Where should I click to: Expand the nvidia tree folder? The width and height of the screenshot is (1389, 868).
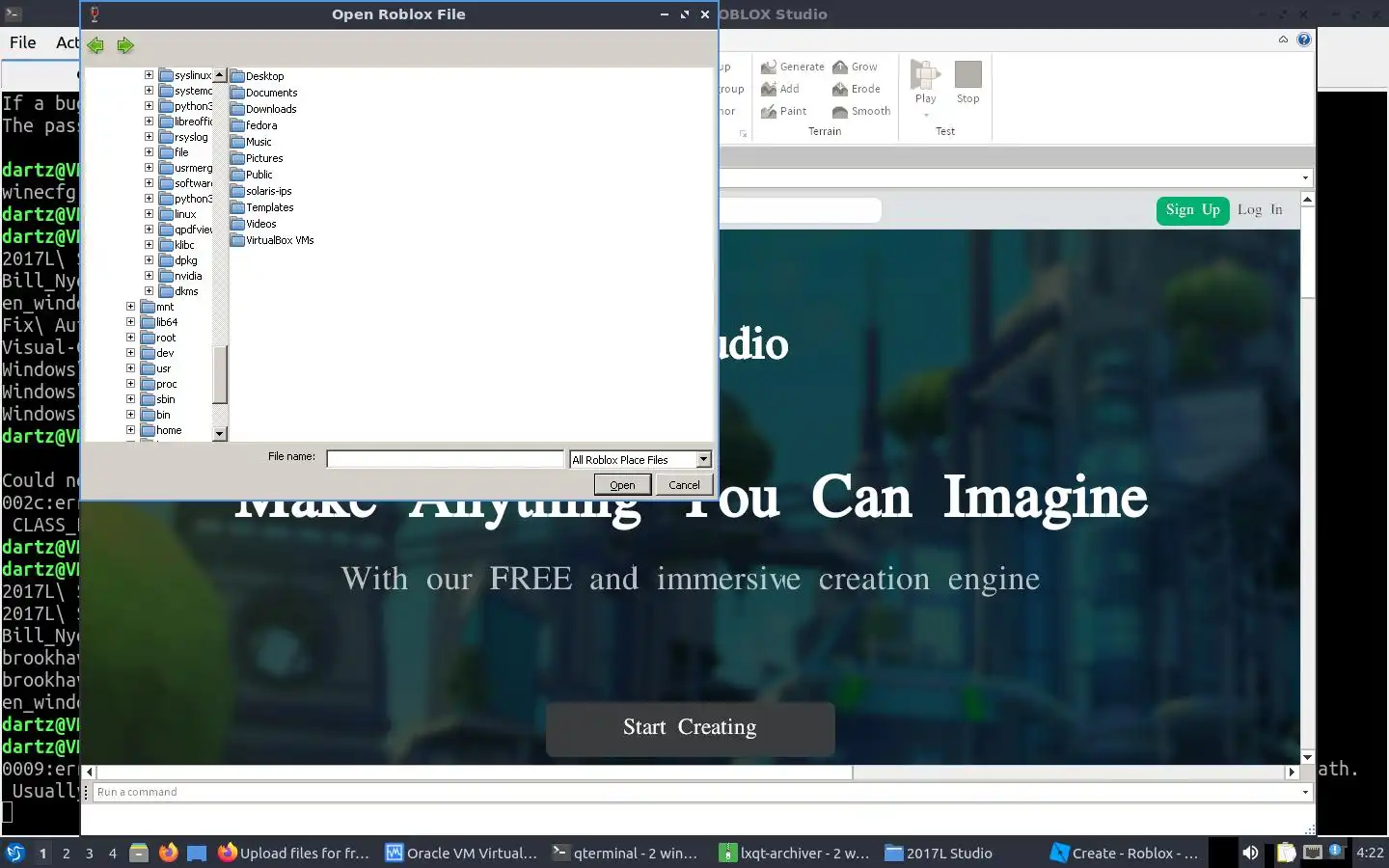click(x=149, y=275)
